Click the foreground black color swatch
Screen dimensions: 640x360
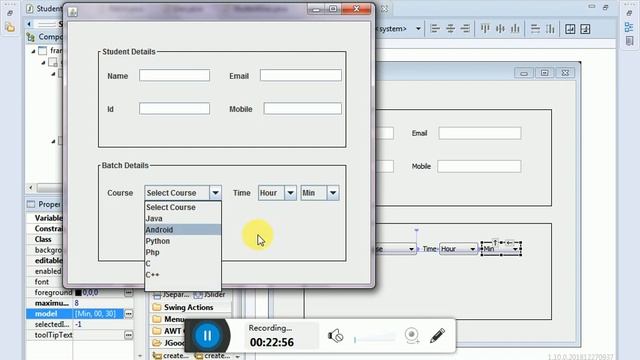[x=78, y=292]
